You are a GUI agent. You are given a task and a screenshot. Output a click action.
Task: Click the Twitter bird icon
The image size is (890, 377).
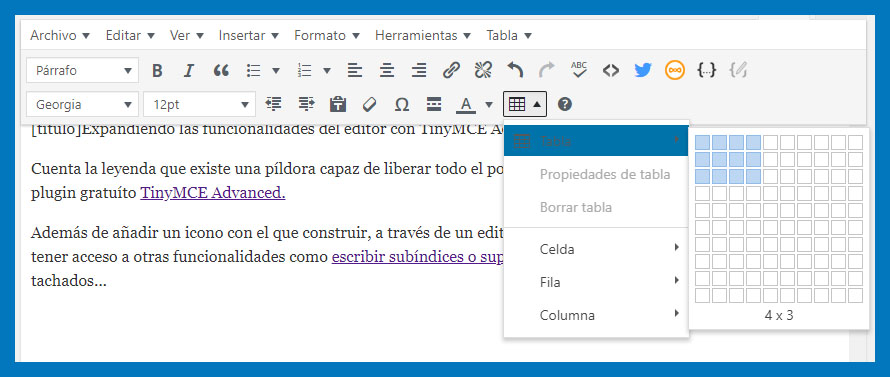[643, 70]
